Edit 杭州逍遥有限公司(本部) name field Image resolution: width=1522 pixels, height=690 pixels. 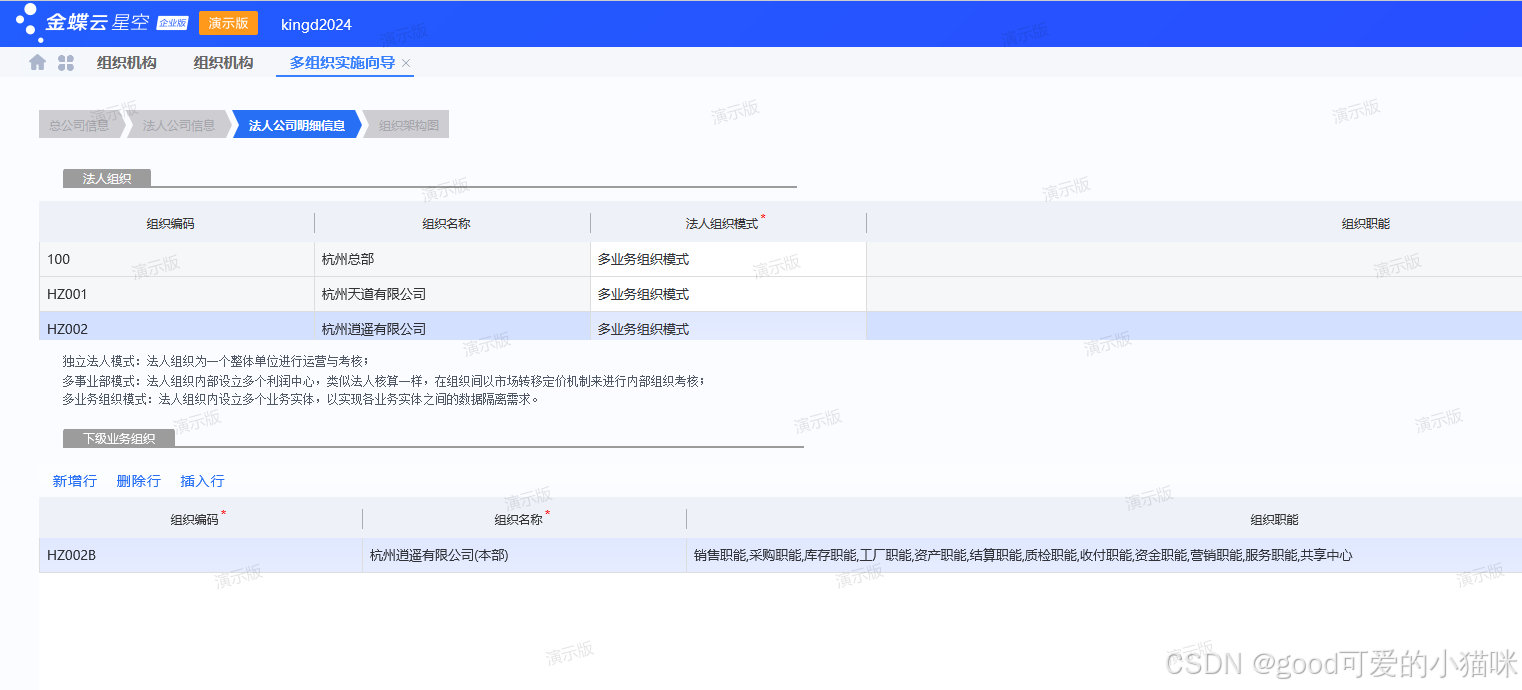tap(524, 555)
